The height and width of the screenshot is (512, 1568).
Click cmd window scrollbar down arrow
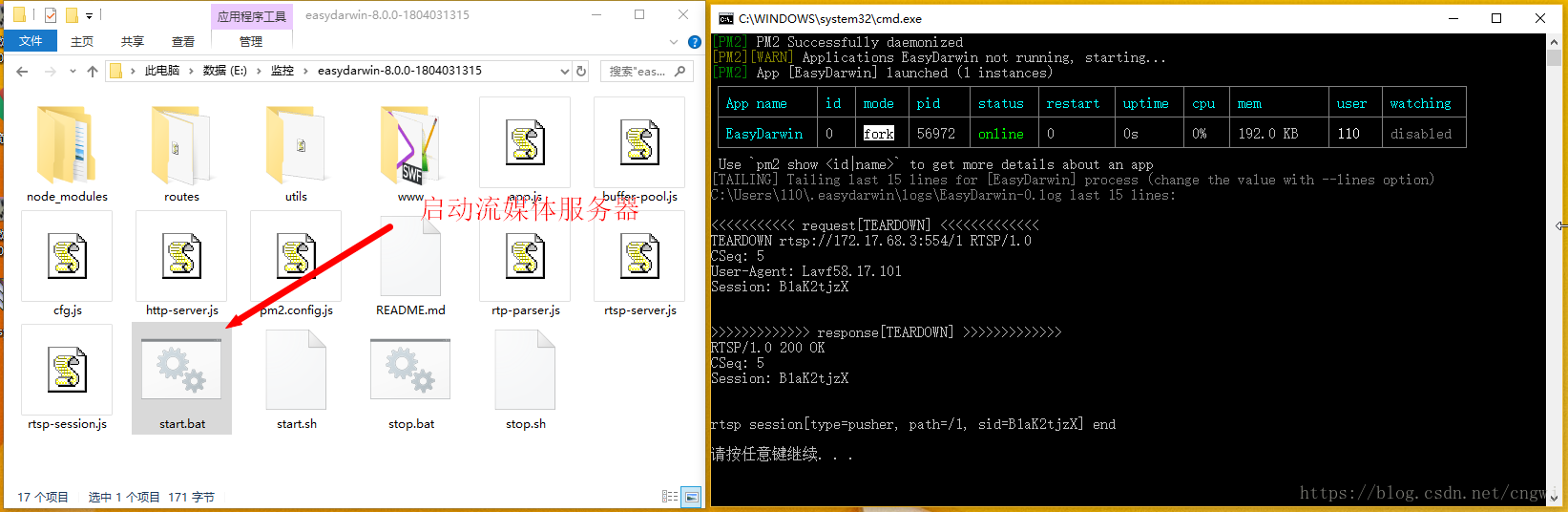(x=1554, y=498)
